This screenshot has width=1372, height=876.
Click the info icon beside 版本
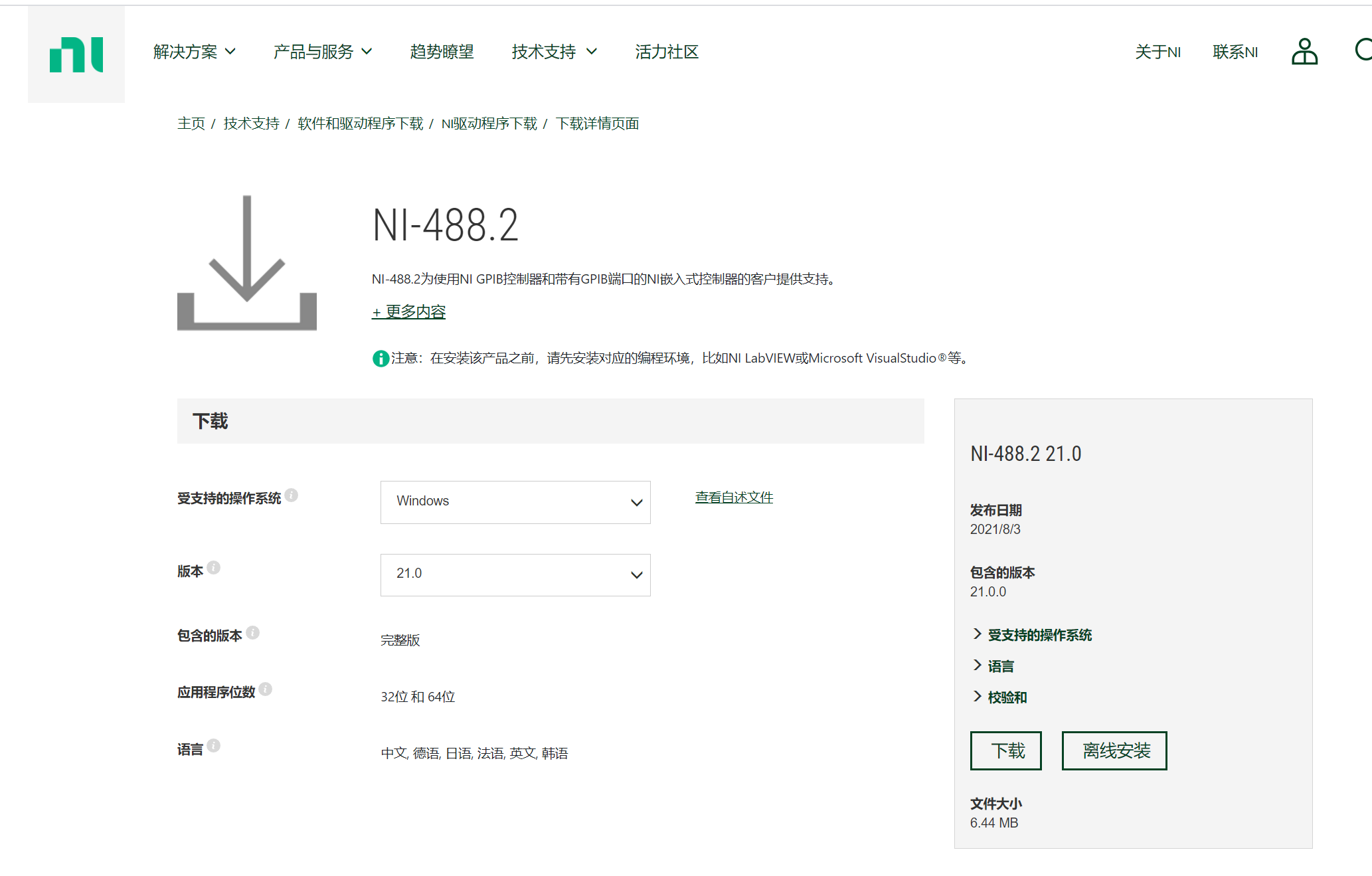[x=213, y=568]
